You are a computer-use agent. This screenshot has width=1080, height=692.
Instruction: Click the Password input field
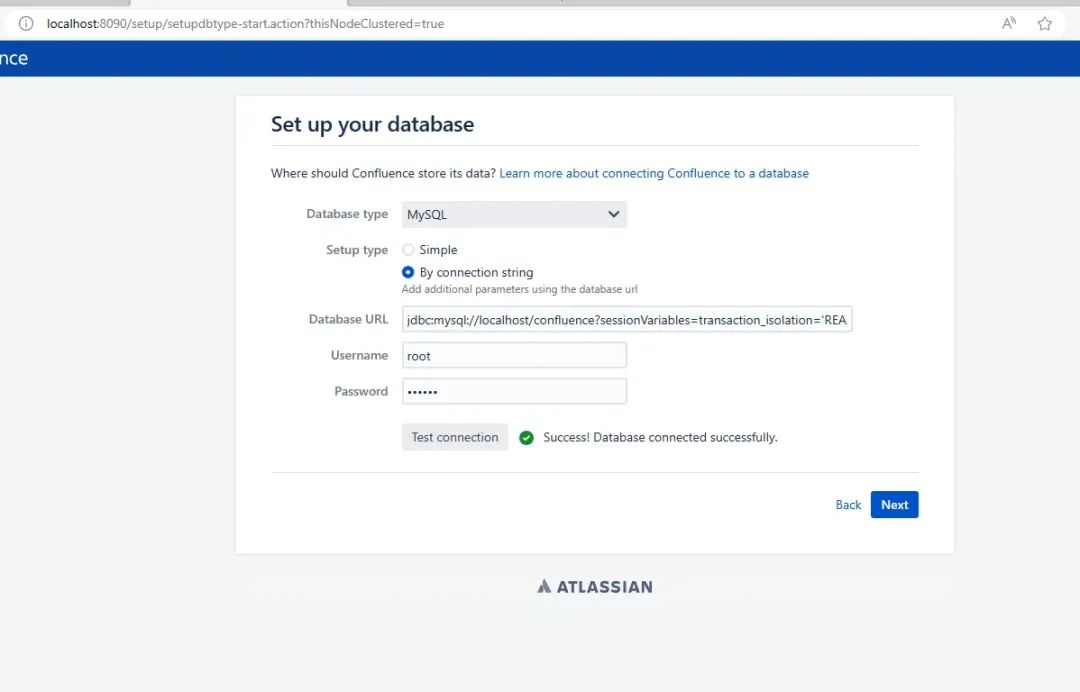click(514, 391)
